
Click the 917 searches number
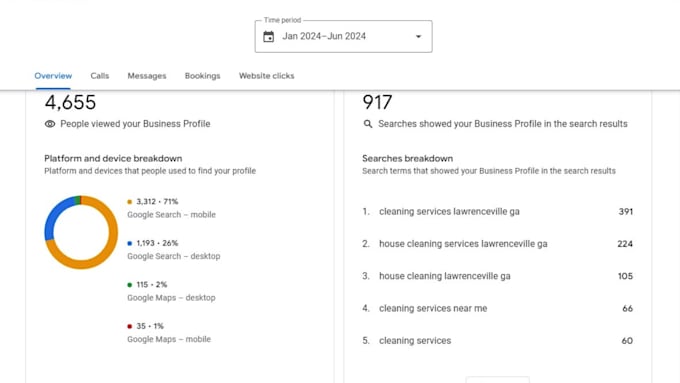tap(377, 102)
